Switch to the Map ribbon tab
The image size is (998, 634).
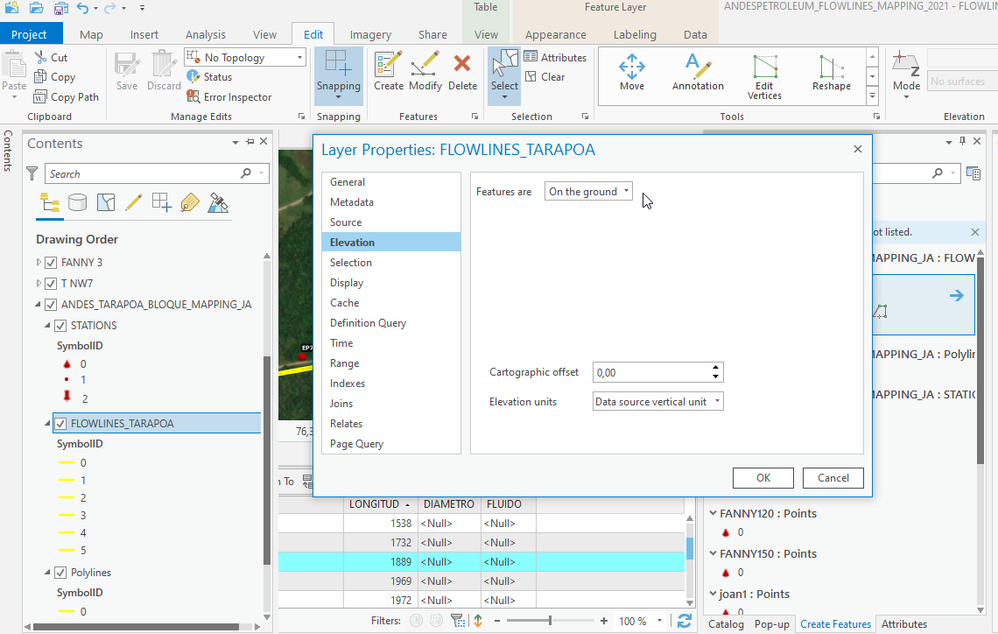[x=91, y=34]
